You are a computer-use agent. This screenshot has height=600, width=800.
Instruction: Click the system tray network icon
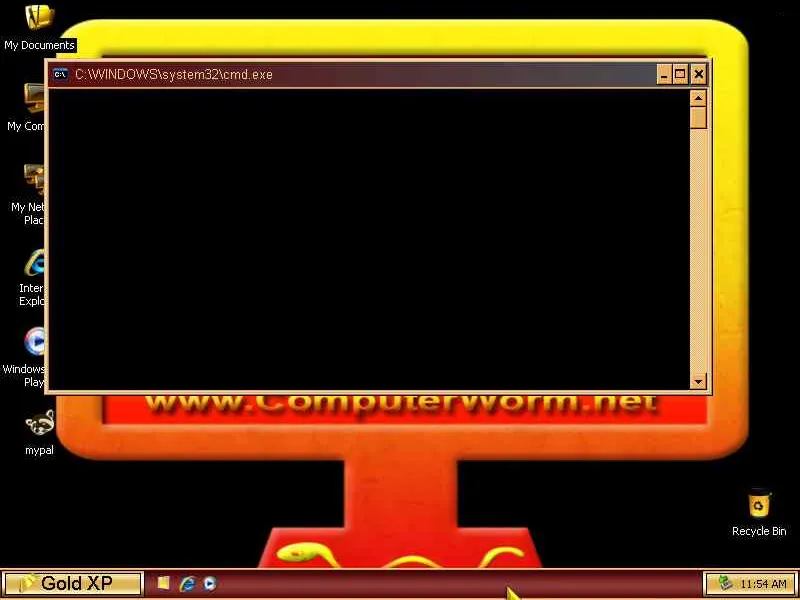(724, 583)
